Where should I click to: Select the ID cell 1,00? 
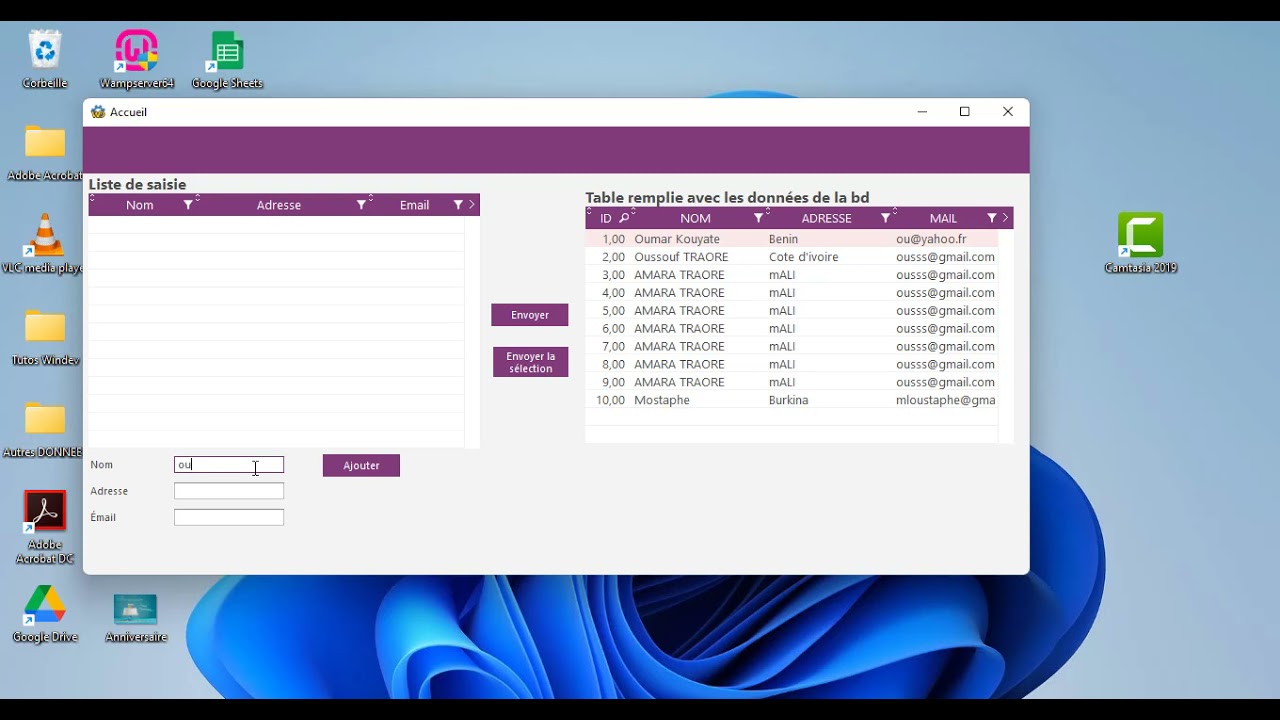[613, 239]
